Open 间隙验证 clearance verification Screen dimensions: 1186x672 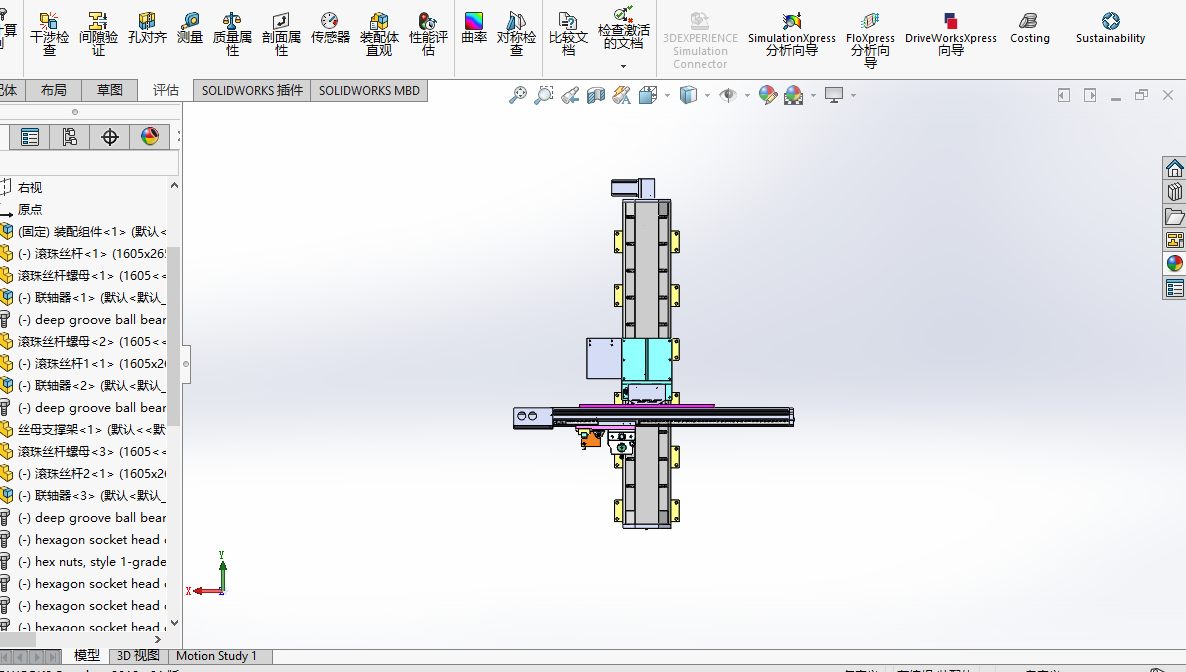pos(98,34)
